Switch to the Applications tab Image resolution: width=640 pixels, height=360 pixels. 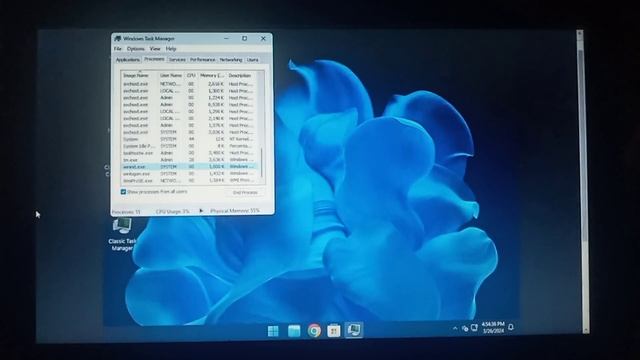click(127, 60)
